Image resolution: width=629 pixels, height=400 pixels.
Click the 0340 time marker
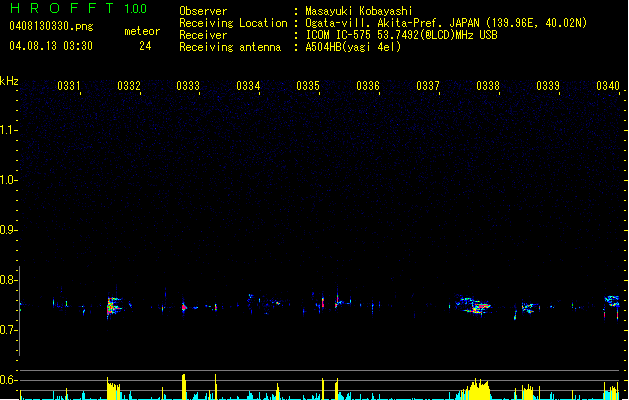(x=608, y=85)
